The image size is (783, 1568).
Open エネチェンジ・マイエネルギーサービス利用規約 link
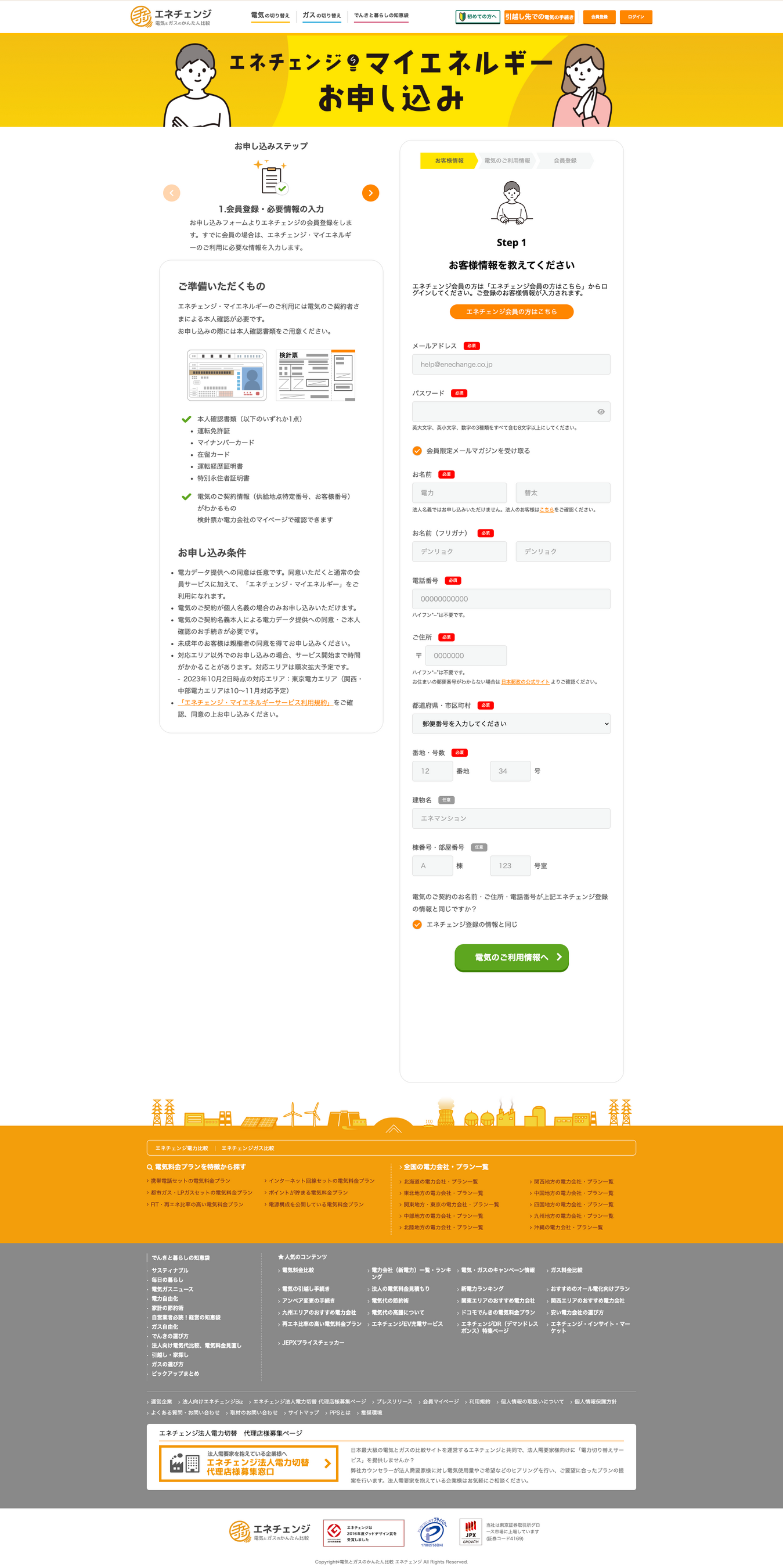click(x=255, y=703)
